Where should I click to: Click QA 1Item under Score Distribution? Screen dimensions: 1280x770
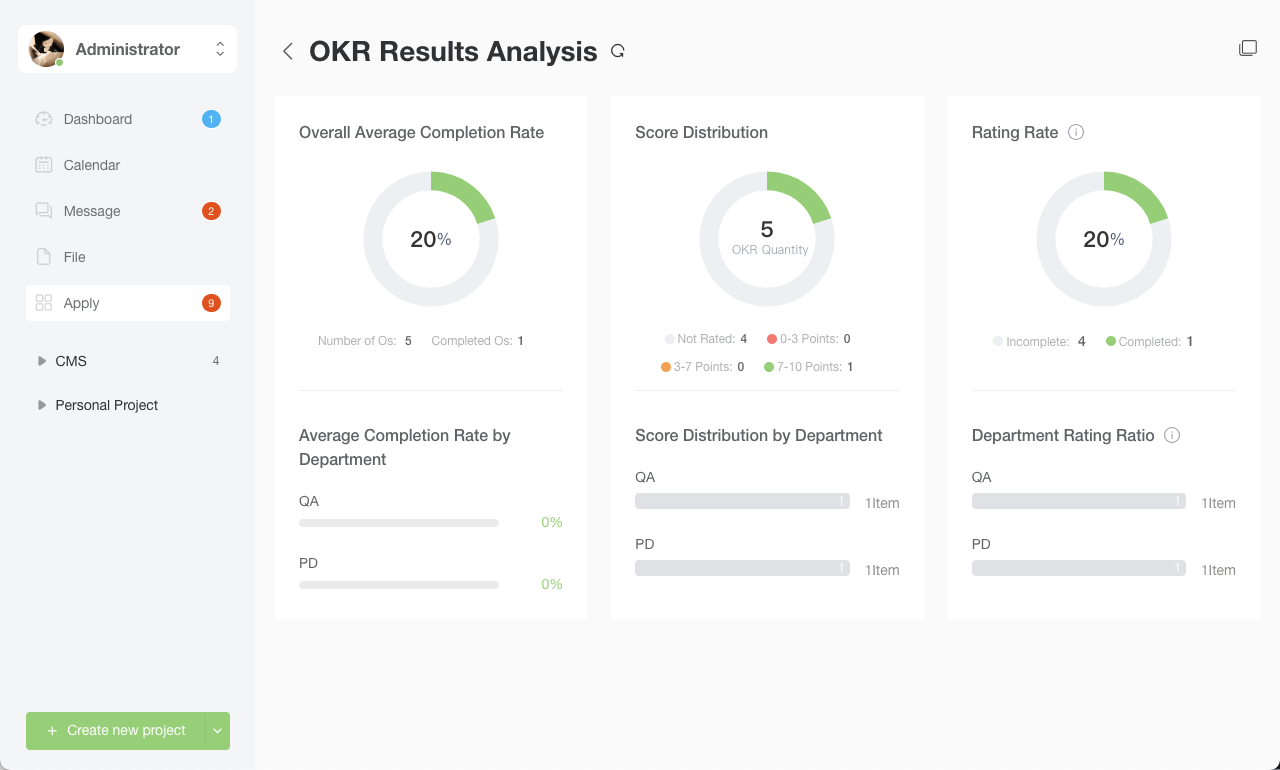pyautogui.click(x=882, y=503)
